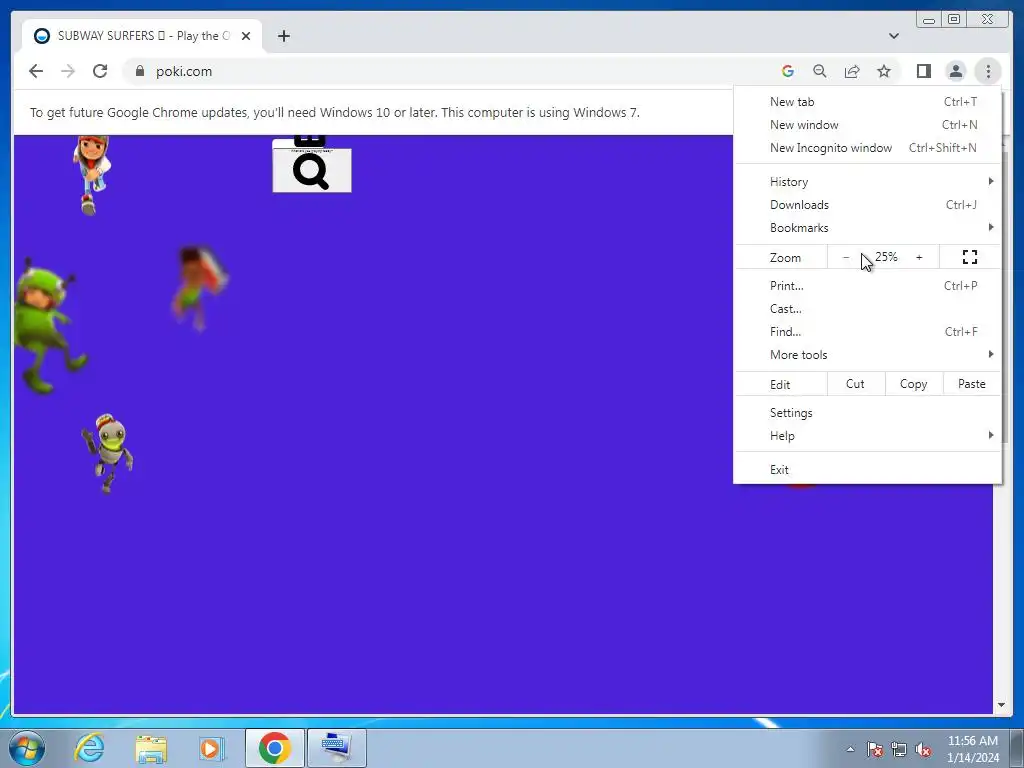Select Find... from the menu
The image size is (1024, 768).
coord(867,331)
